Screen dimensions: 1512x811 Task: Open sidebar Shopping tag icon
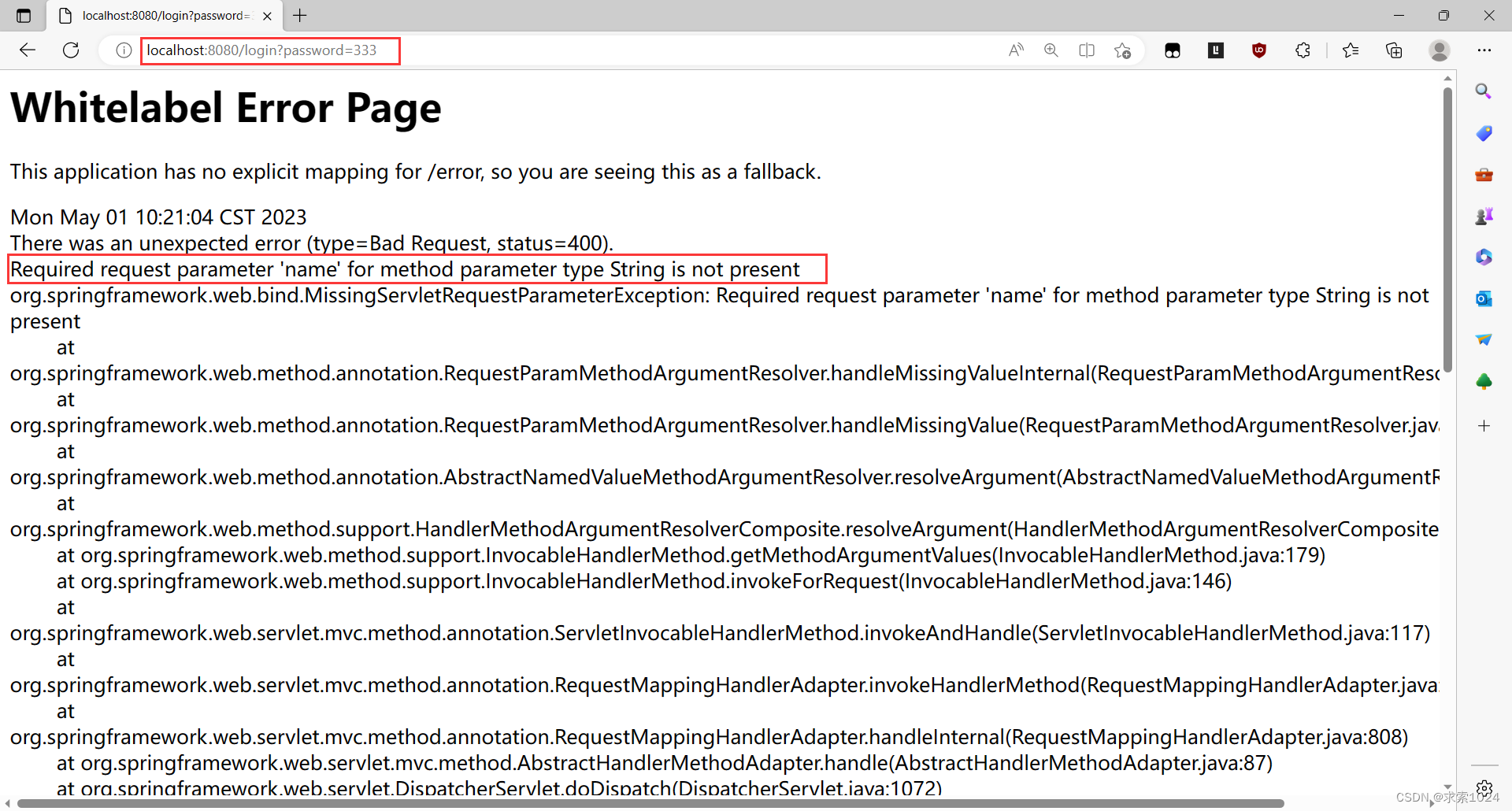[x=1484, y=133]
